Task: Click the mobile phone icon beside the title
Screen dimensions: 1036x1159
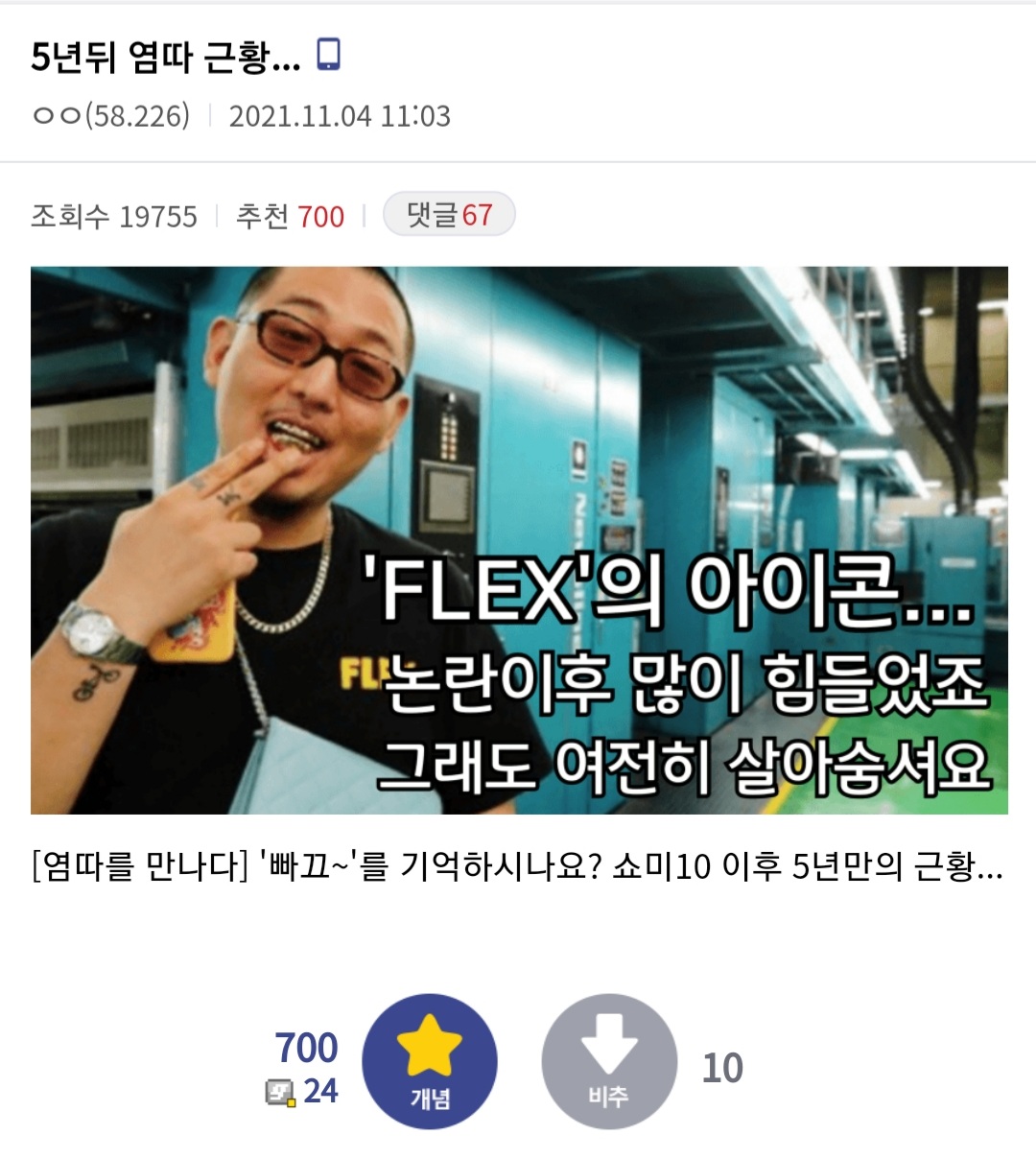Action: 329,55
